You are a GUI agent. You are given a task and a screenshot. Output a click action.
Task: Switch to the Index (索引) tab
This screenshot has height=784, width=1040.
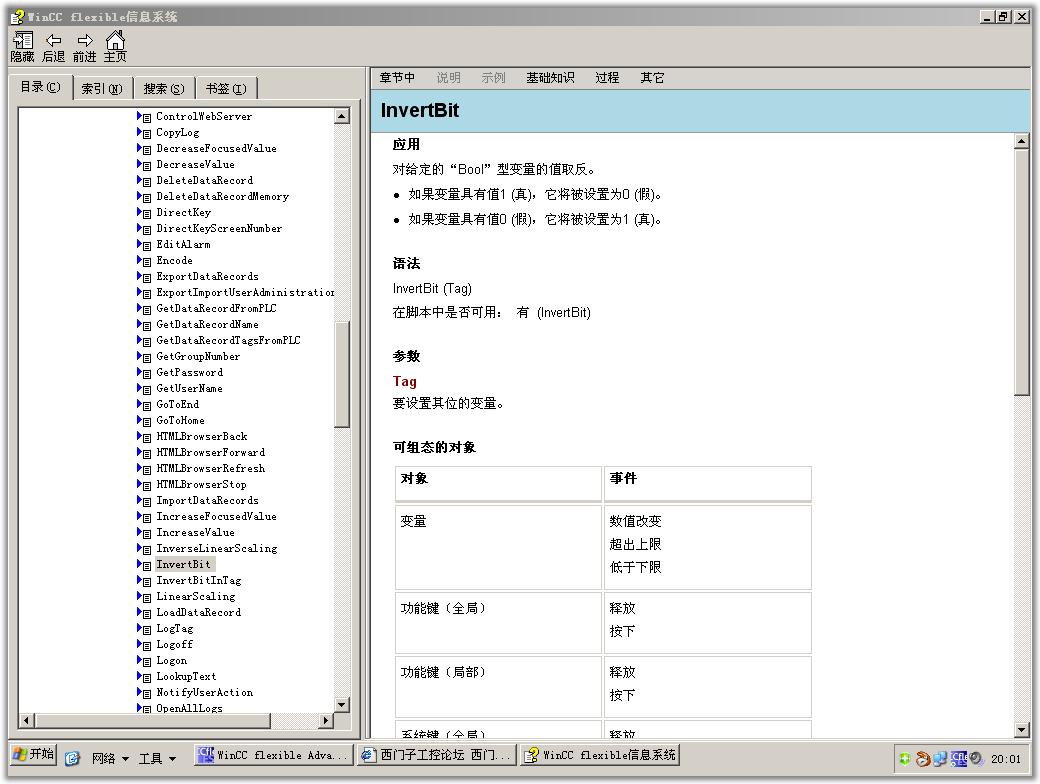[x=101, y=89]
